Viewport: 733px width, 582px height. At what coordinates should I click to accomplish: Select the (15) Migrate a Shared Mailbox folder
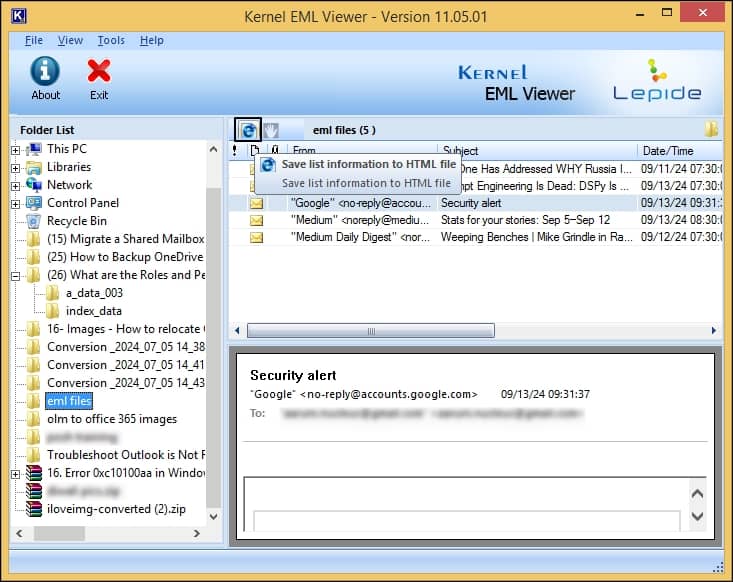pyautogui.click(x=125, y=239)
